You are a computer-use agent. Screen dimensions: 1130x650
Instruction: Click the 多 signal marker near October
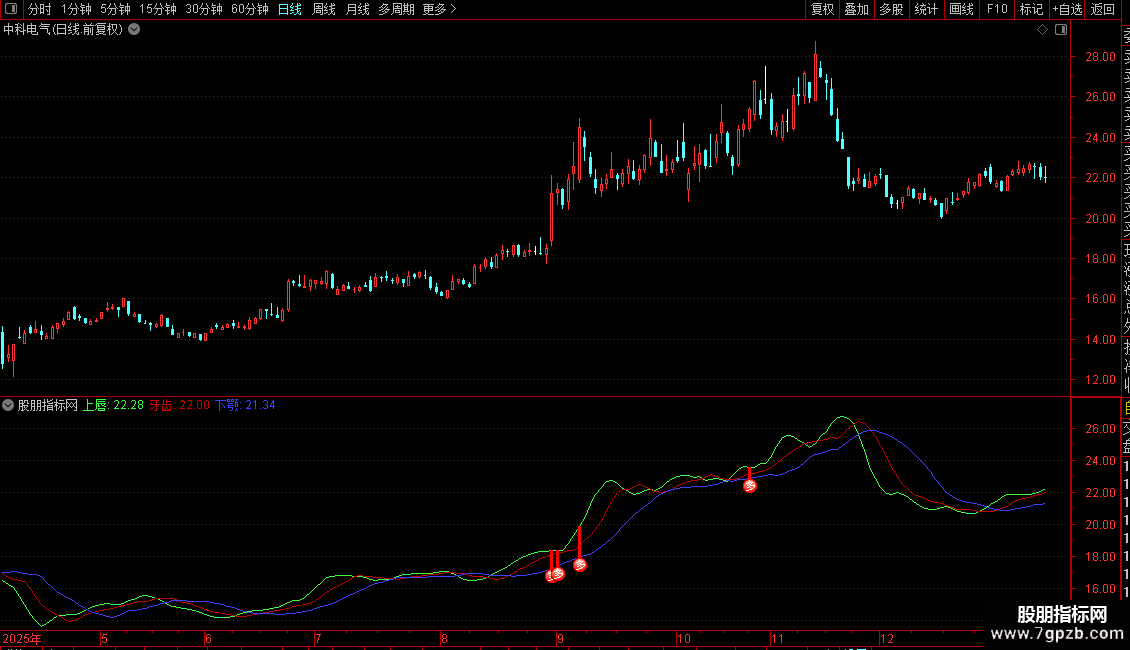749,486
